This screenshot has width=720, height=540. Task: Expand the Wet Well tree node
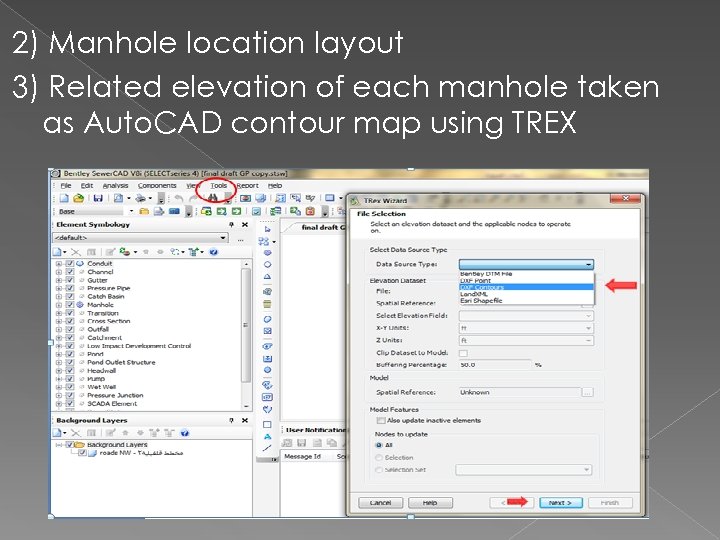[x=59, y=387]
